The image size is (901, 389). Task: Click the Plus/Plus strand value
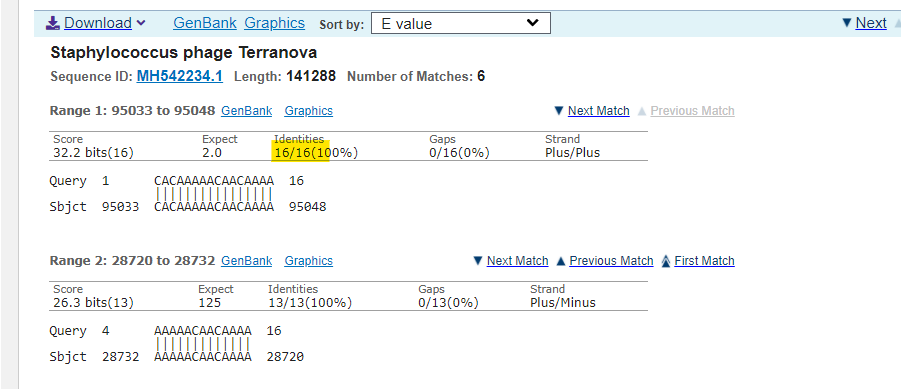pos(572,153)
